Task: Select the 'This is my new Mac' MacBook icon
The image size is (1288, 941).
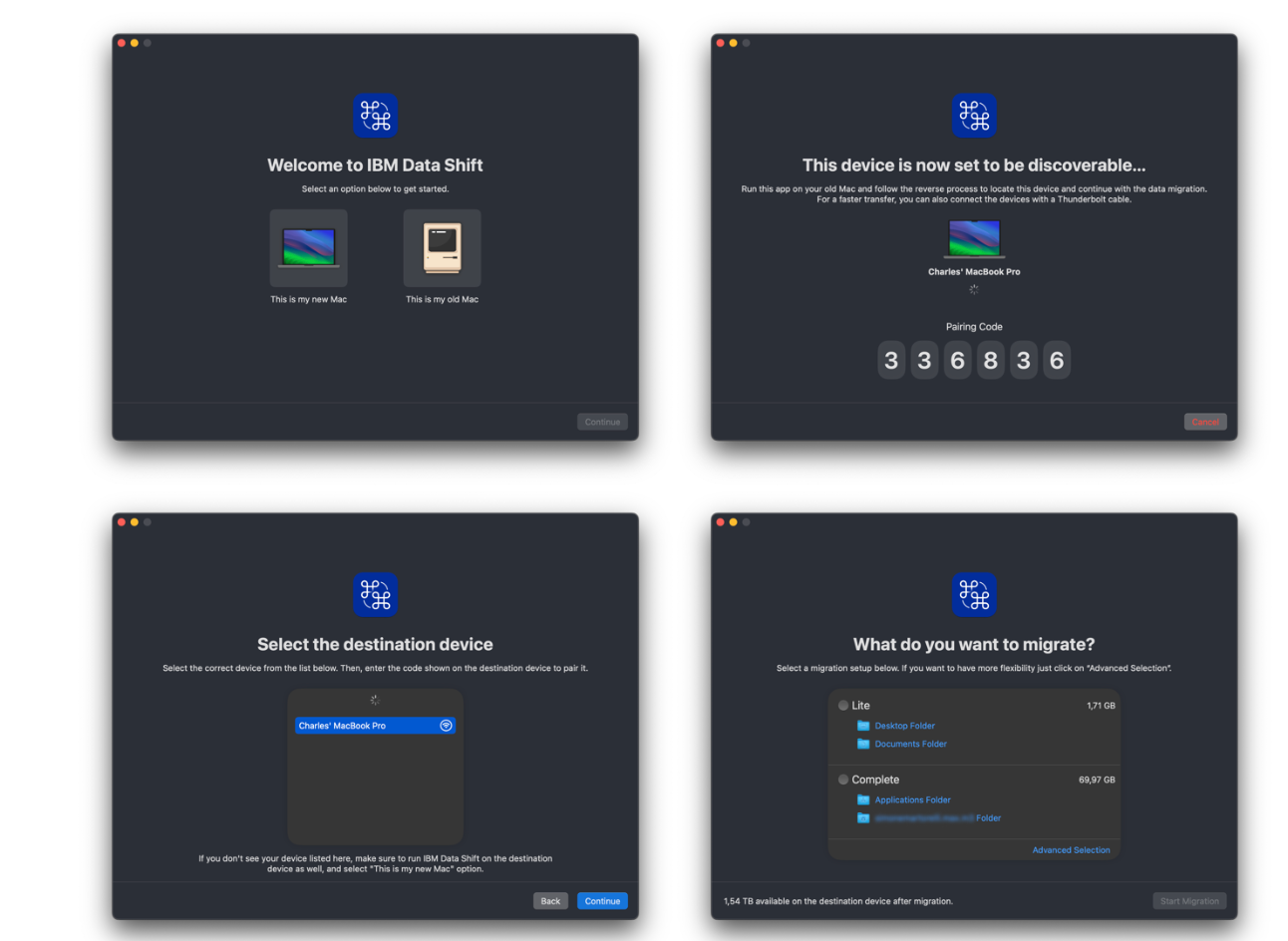Action: [x=309, y=248]
